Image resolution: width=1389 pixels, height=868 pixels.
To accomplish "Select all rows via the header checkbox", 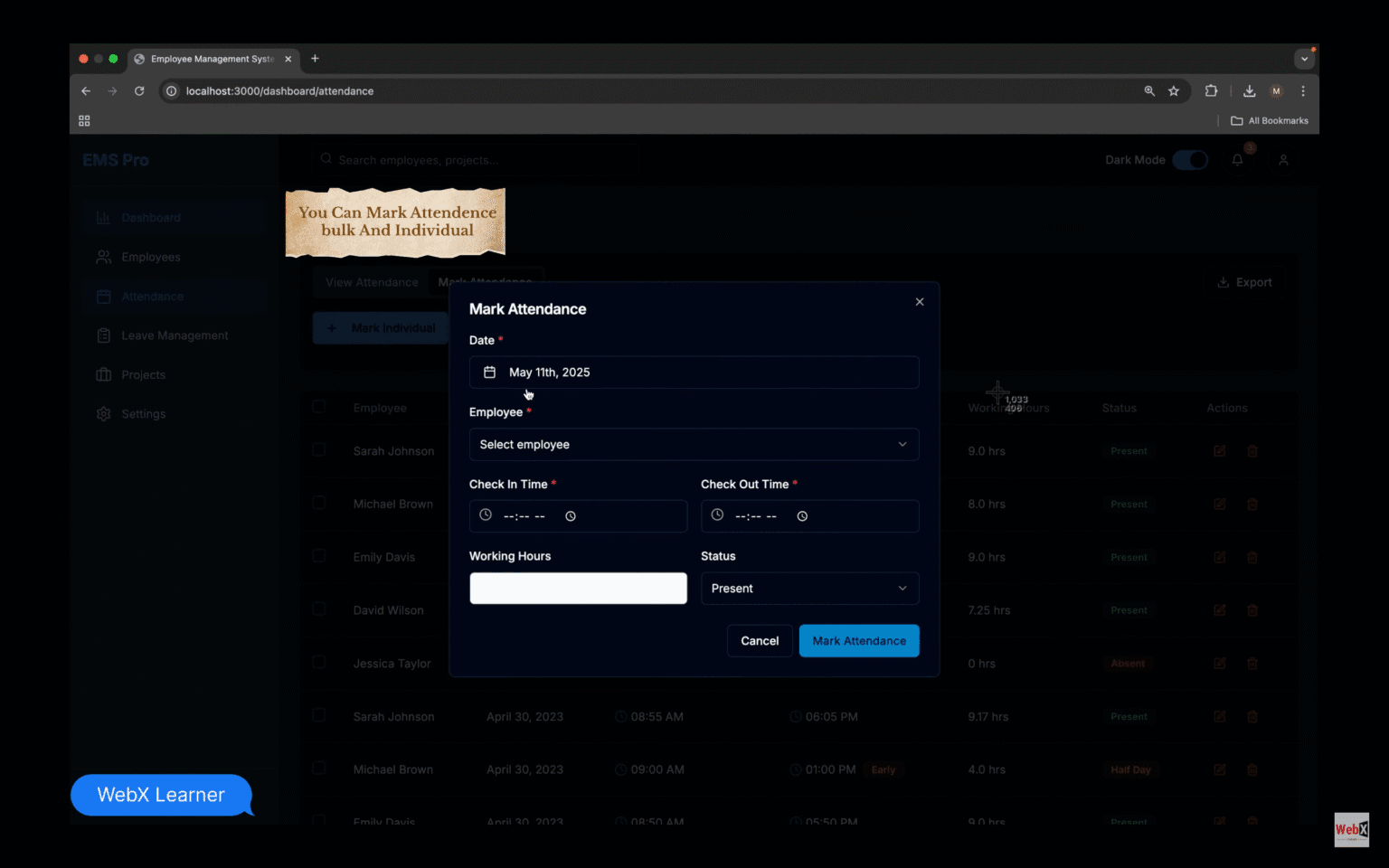I will tap(319, 406).
